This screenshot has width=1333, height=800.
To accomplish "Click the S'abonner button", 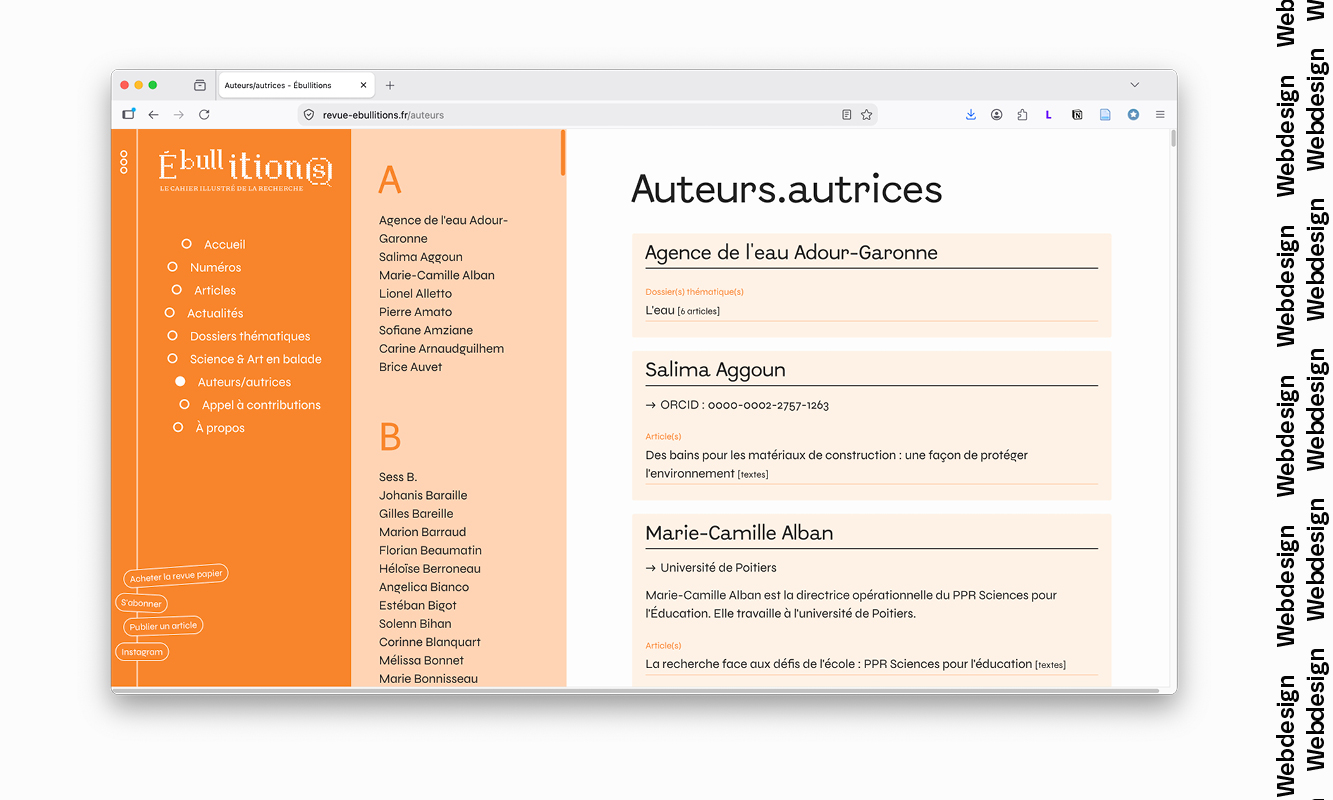I will 141,603.
